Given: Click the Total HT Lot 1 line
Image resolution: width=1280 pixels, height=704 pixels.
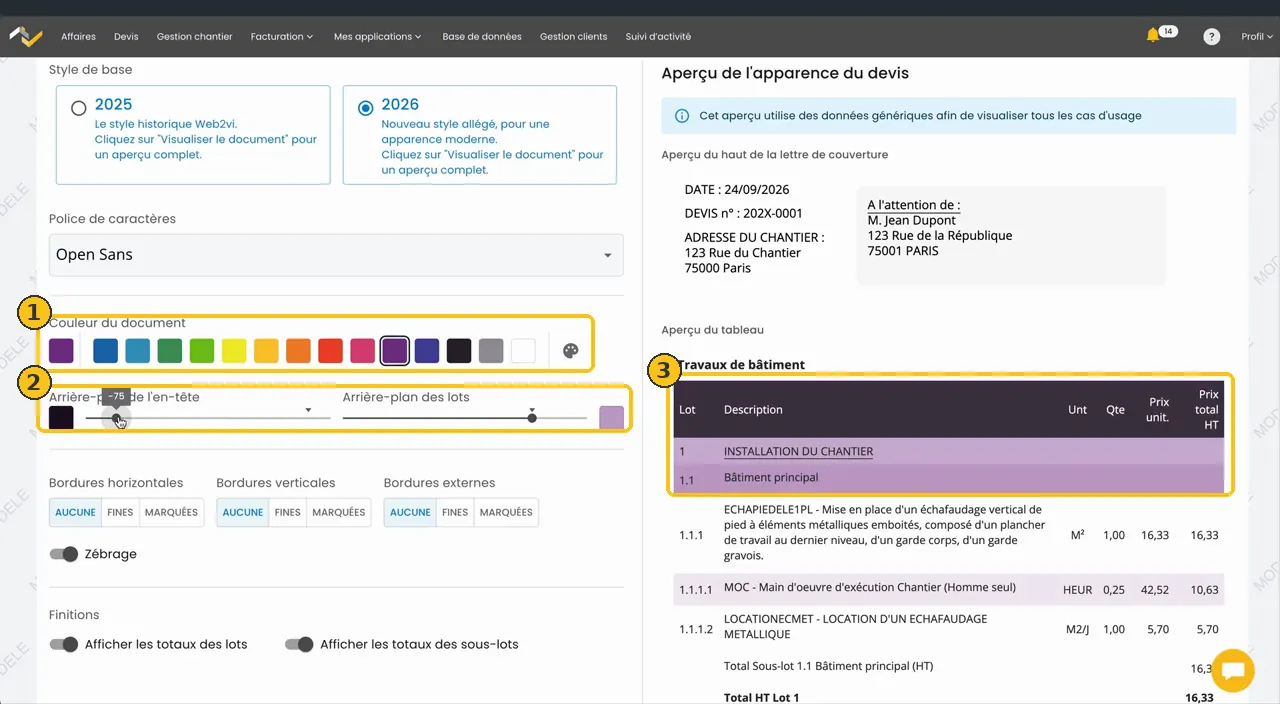Looking at the screenshot, I should [761, 698].
